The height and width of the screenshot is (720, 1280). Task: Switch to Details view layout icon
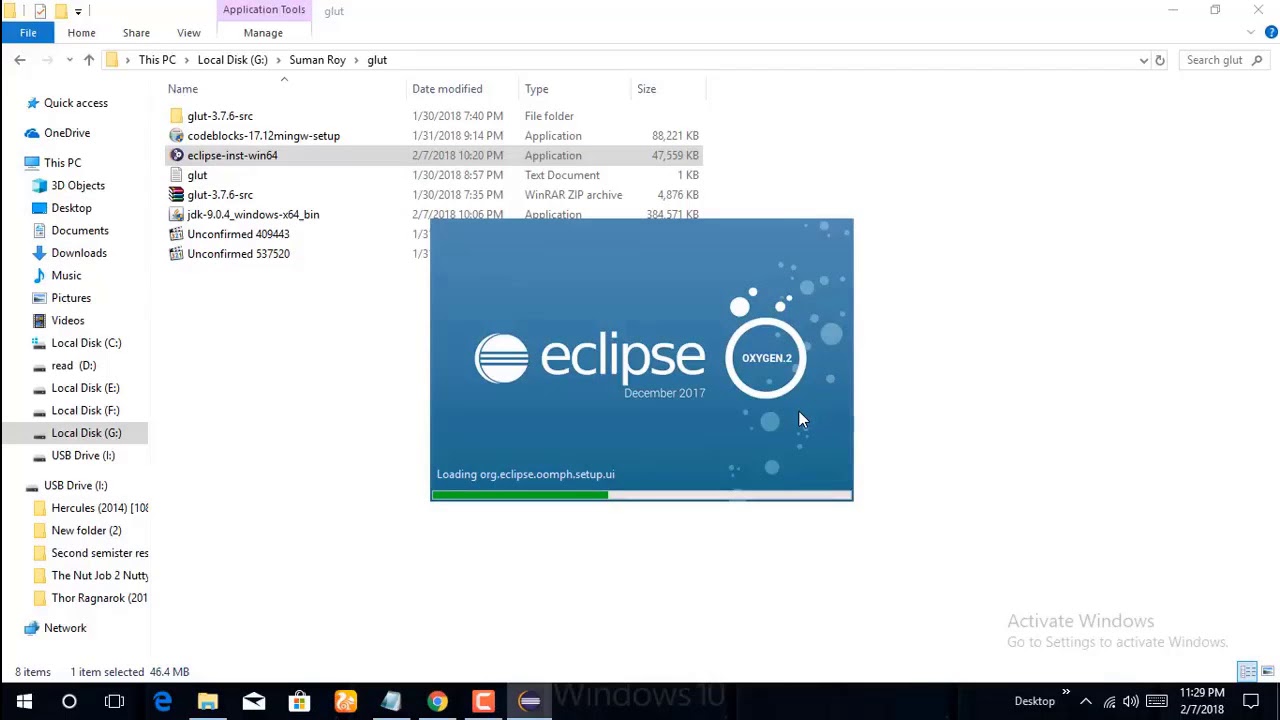click(1248, 672)
